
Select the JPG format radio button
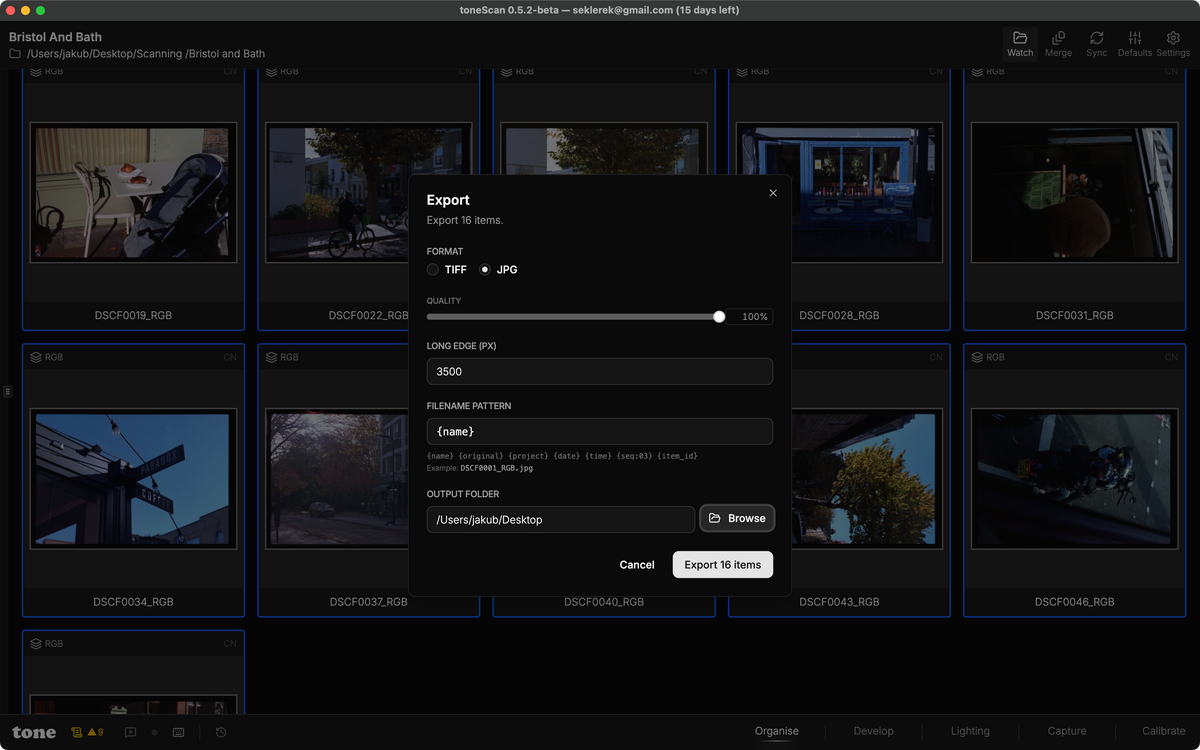(485, 270)
